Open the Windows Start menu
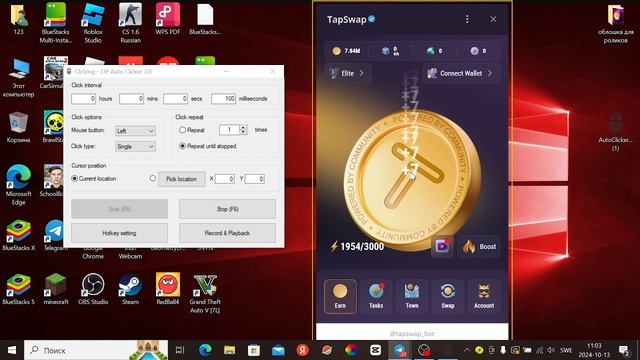Viewport: 640px width, 360px height. pos(11,350)
